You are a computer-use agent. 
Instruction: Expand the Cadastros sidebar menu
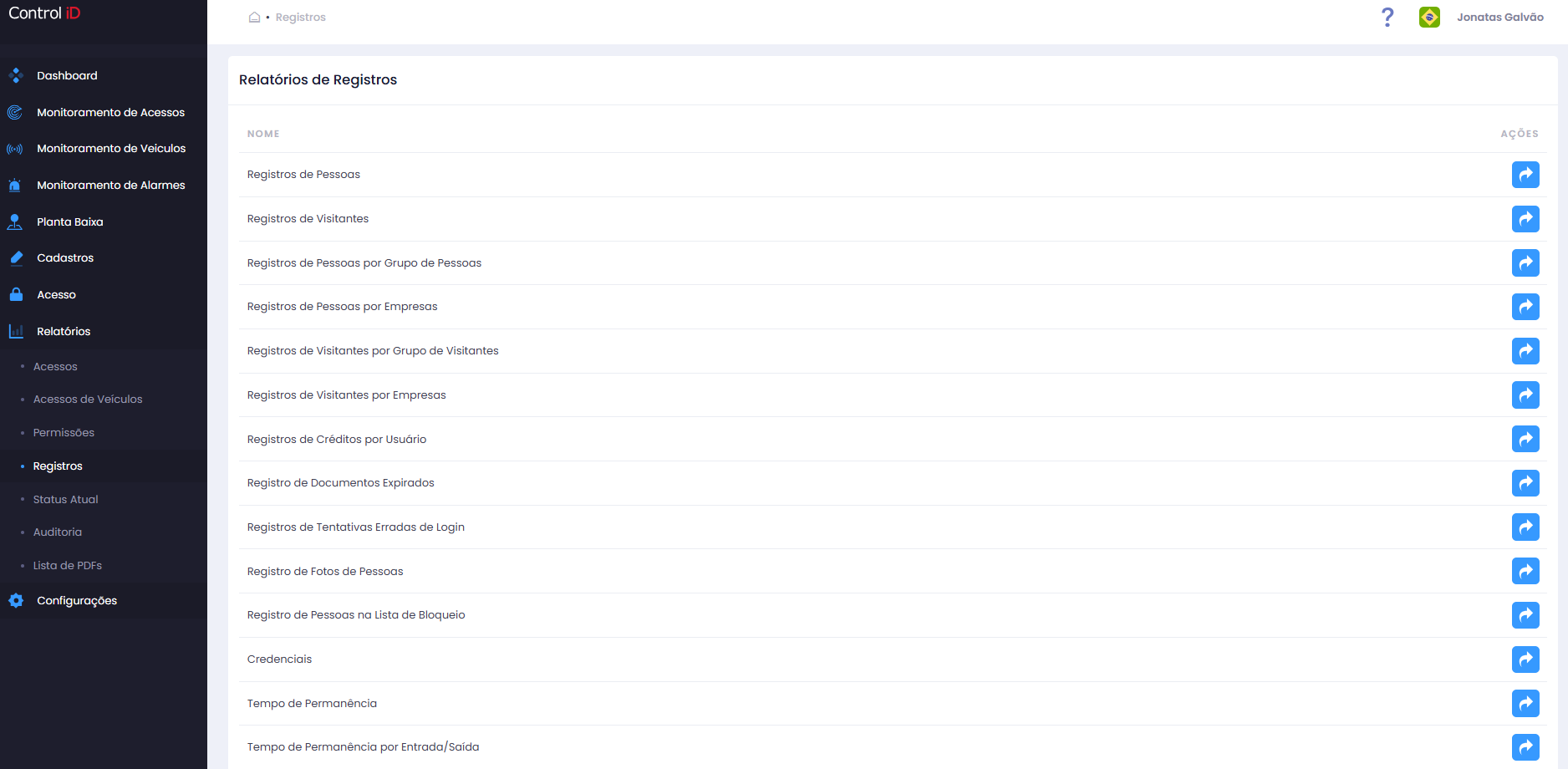pos(104,258)
